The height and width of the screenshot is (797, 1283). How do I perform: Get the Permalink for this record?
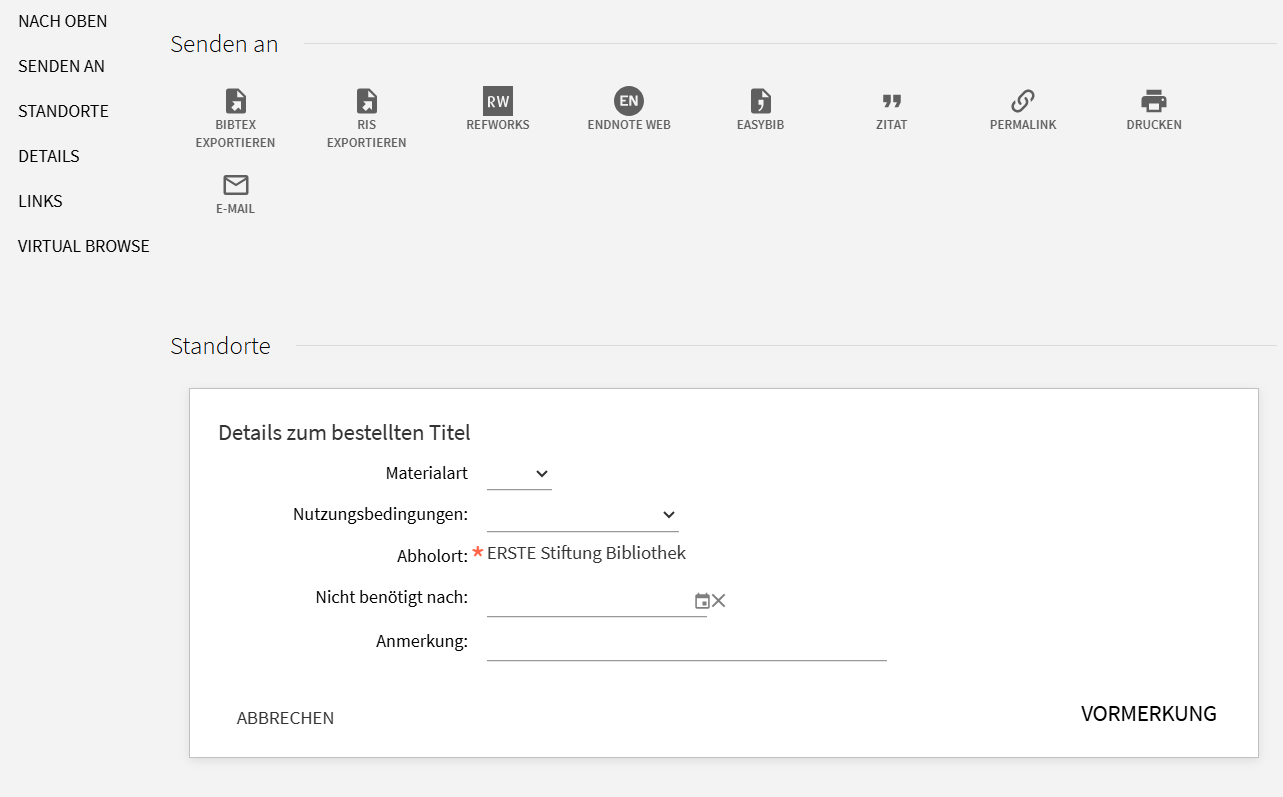point(1023,101)
